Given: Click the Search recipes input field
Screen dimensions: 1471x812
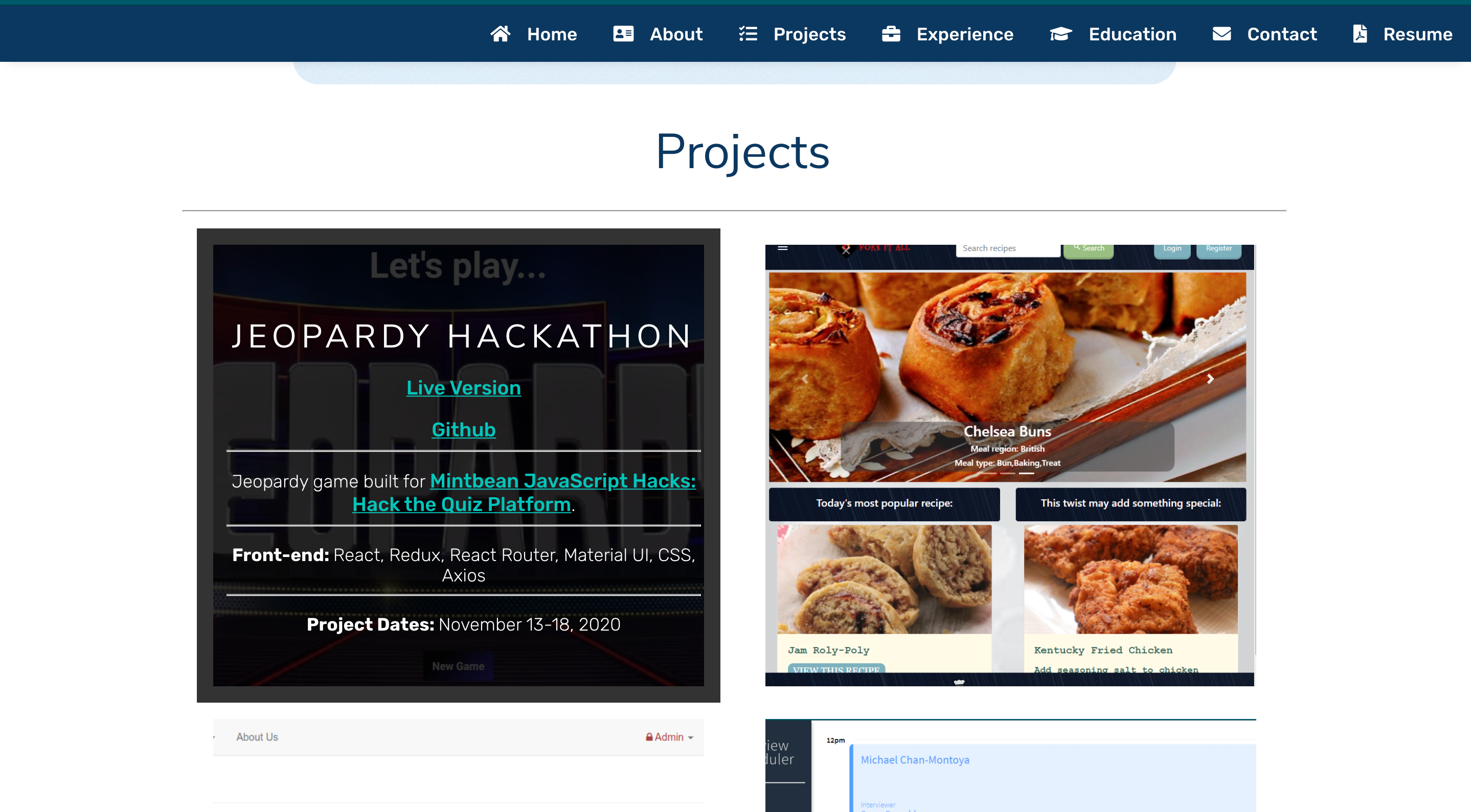Looking at the screenshot, I should coord(1007,248).
